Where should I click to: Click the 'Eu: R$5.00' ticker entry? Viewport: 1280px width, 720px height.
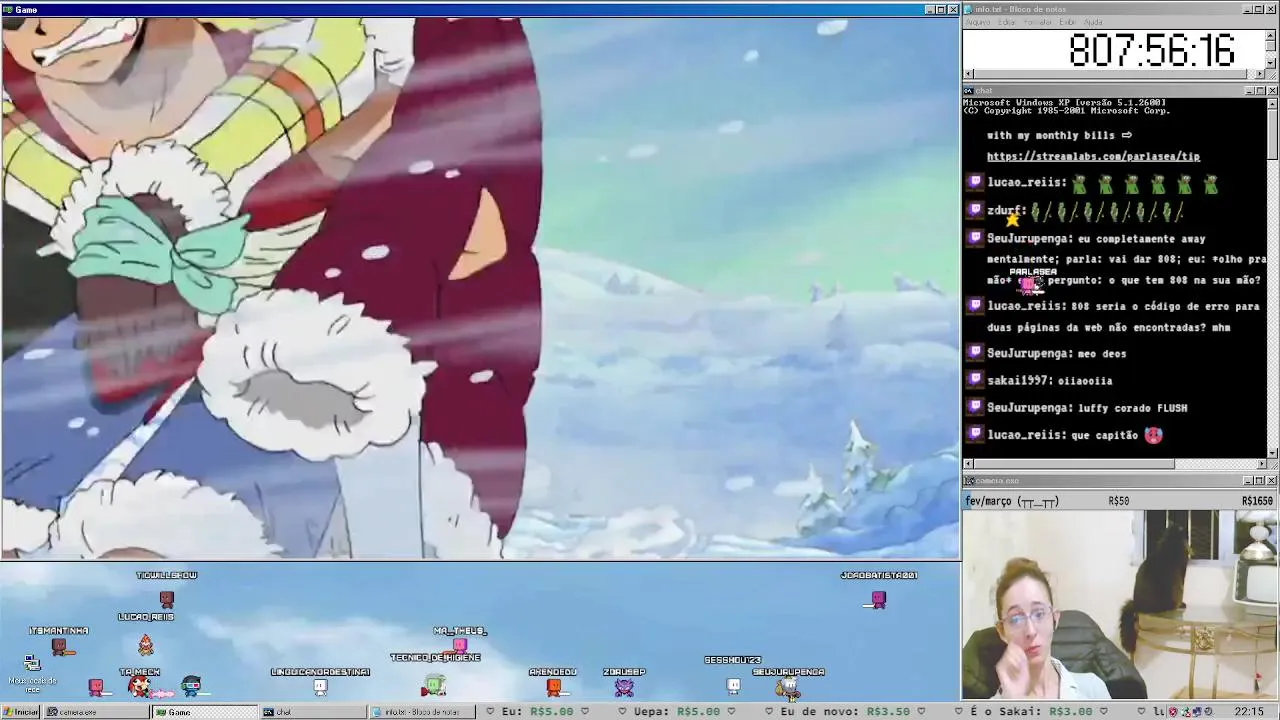point(536,712)
